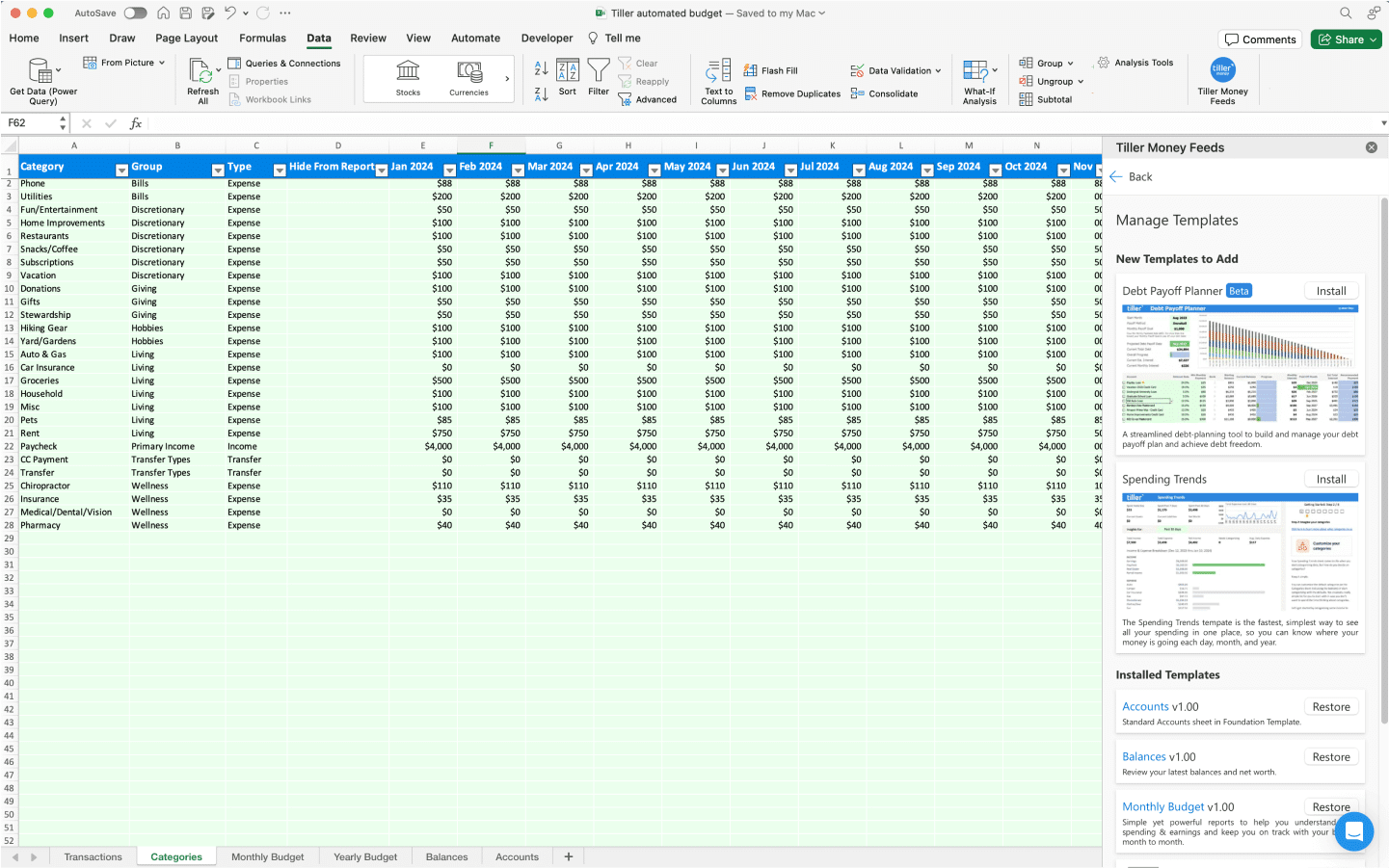Install the Spending Trends template

coord(1331,479)
